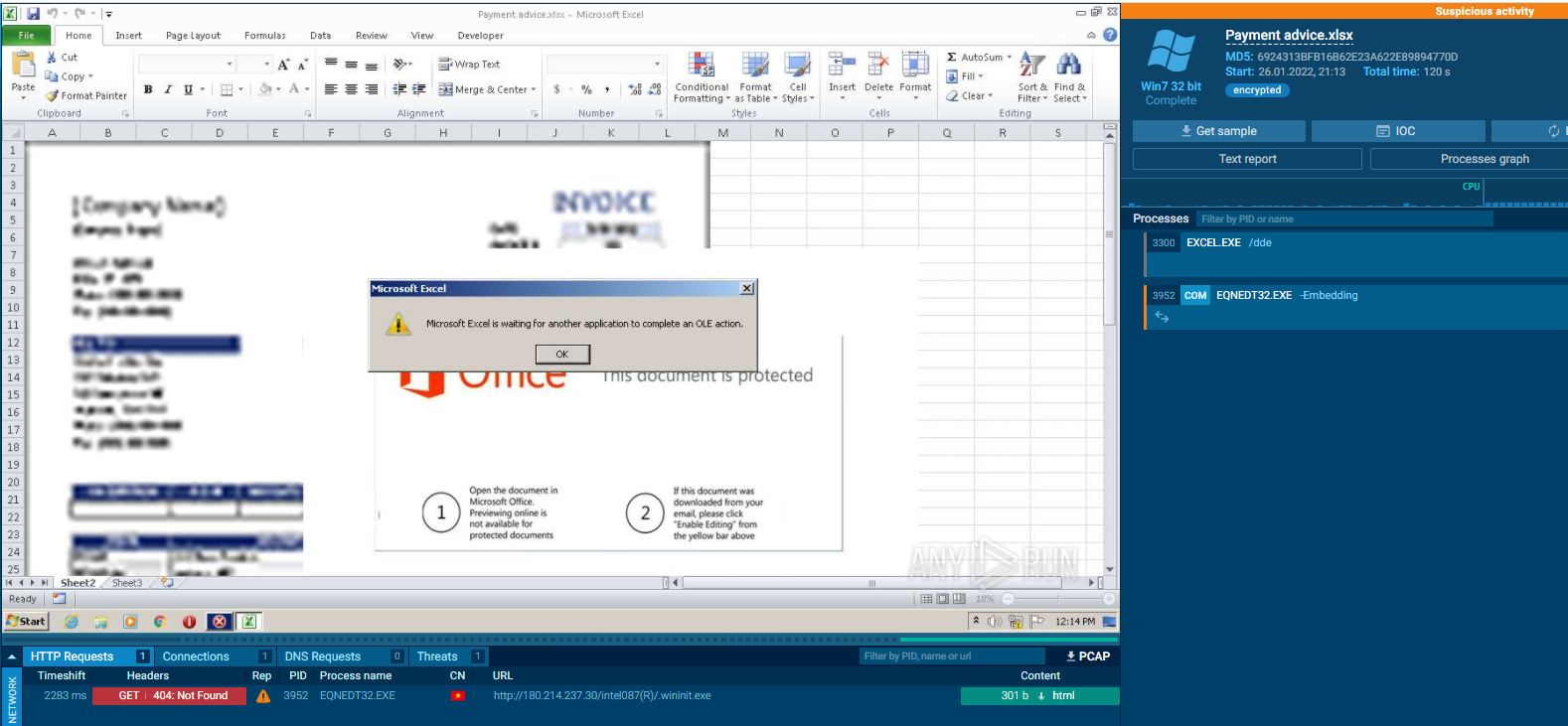Open the Processes graph button
1568x726 pixels.
point(1469,159)
